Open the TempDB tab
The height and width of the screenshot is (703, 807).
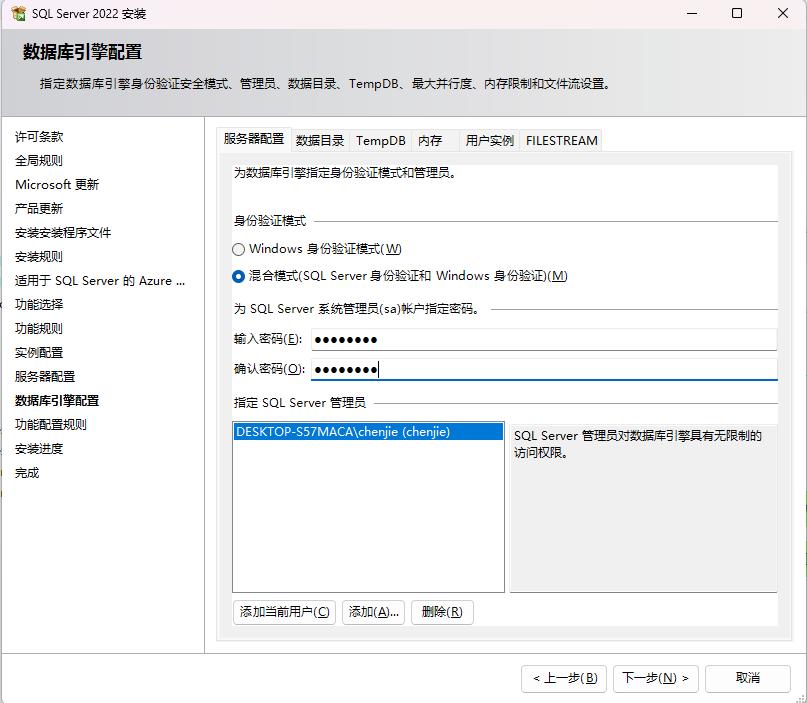(381, 141)
